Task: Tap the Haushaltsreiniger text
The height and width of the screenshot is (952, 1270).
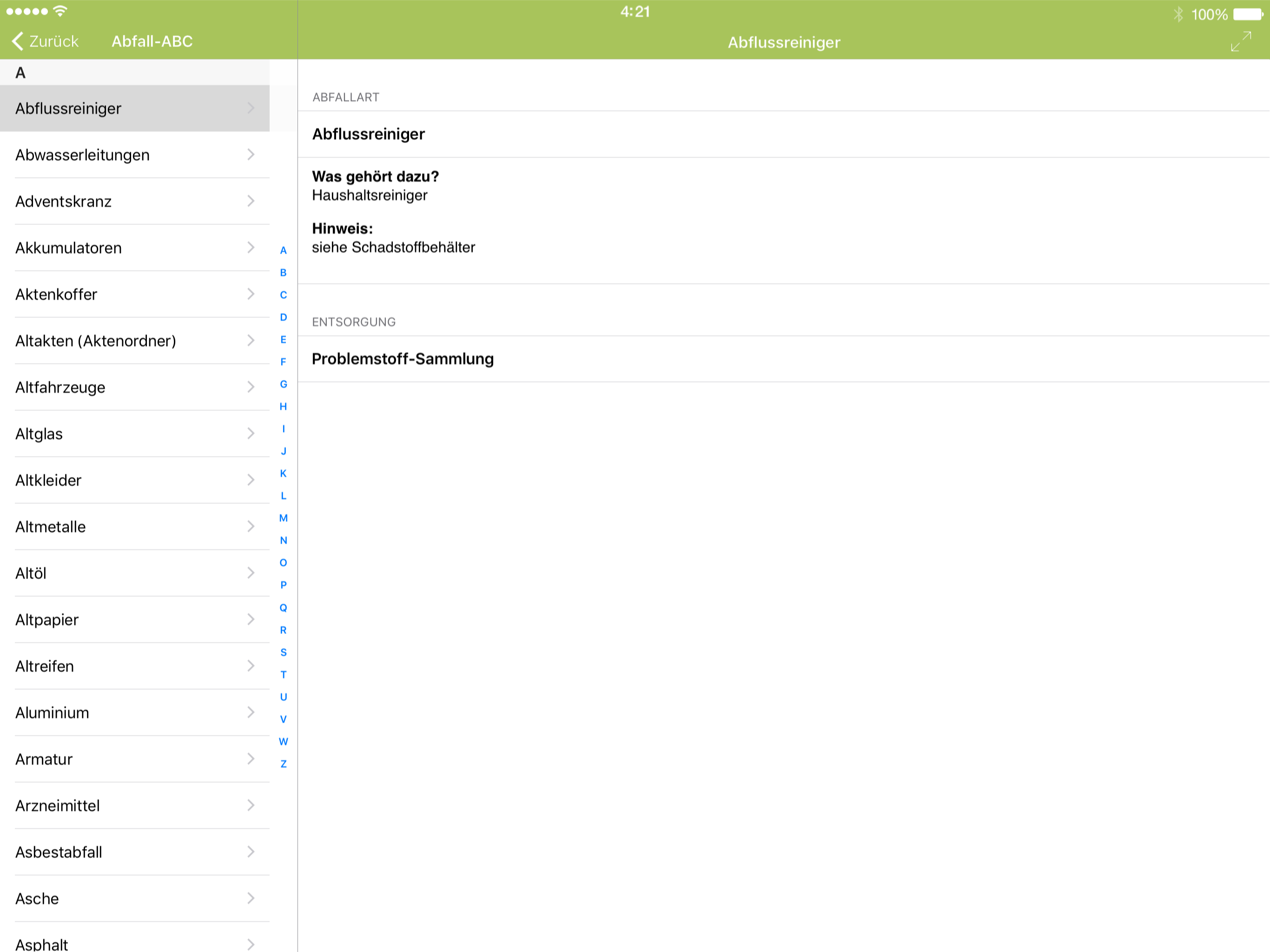Action: tap(370, 196)
